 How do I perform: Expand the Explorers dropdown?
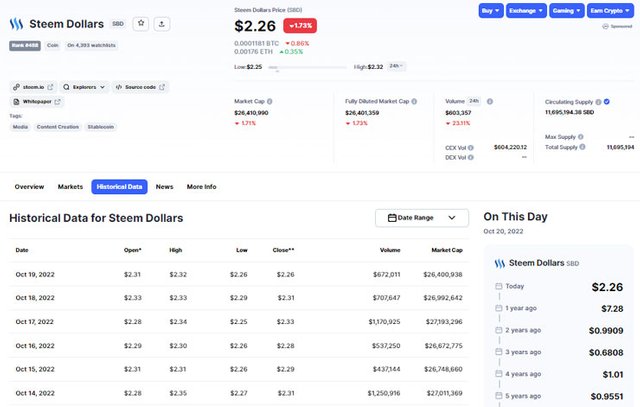coord(84,87)
